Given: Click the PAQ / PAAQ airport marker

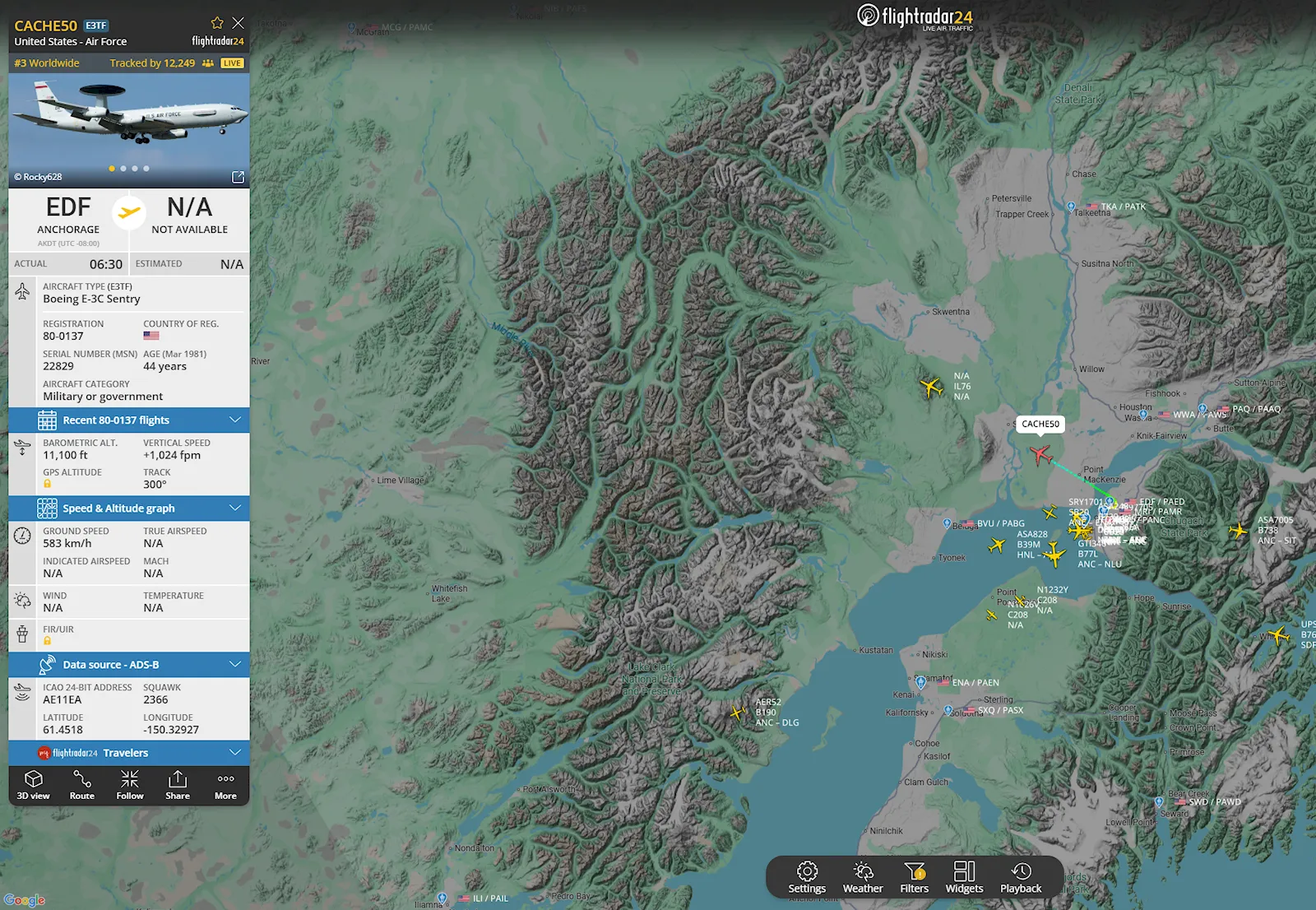Looking at the screenshot, I should click(1202, 409).
